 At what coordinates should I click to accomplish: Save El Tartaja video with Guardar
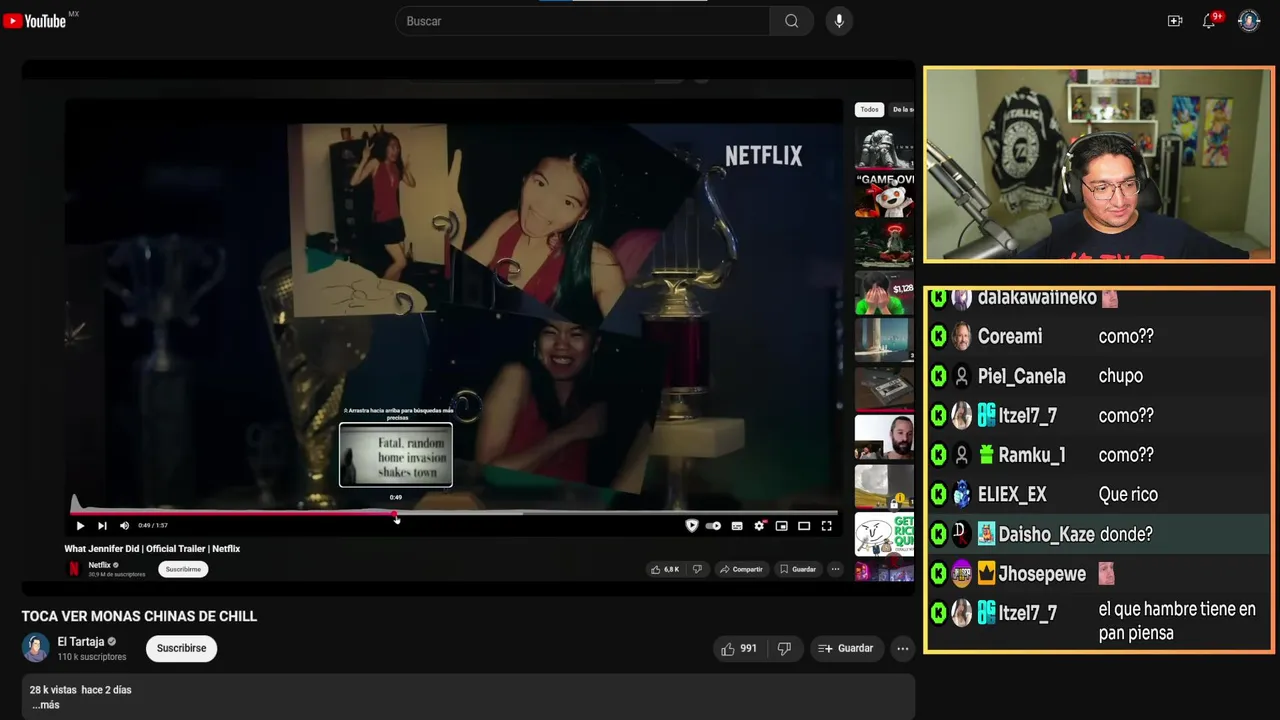pos(846,649)
